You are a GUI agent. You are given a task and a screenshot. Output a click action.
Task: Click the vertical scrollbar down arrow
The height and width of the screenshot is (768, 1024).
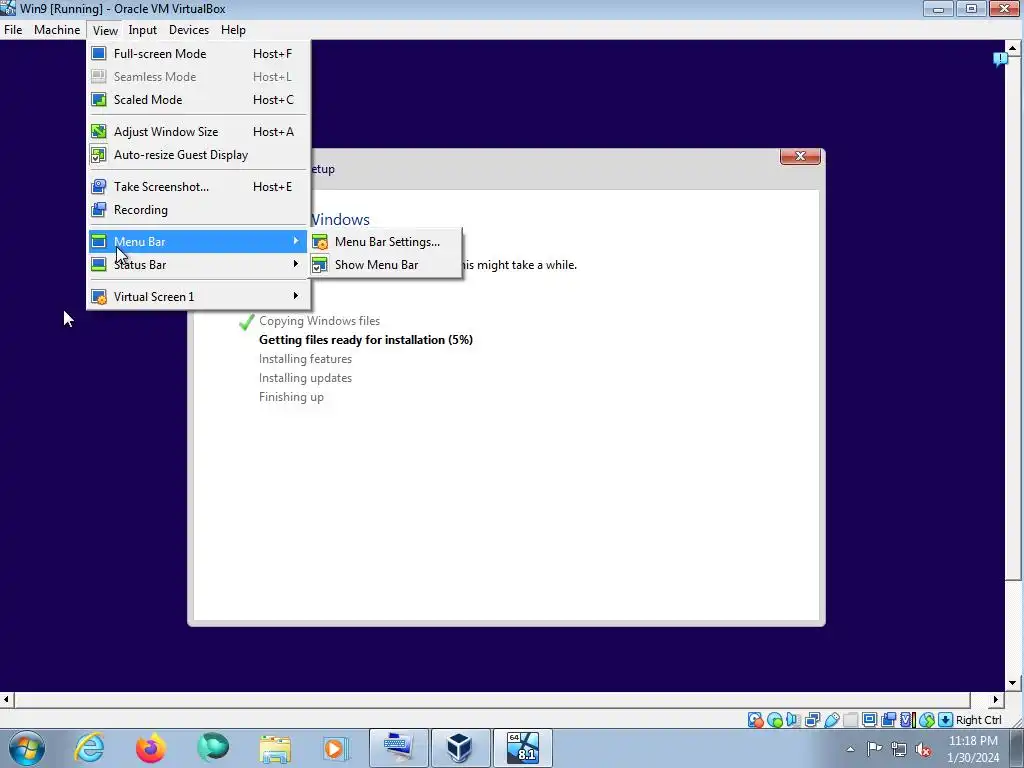(1013, 683)
